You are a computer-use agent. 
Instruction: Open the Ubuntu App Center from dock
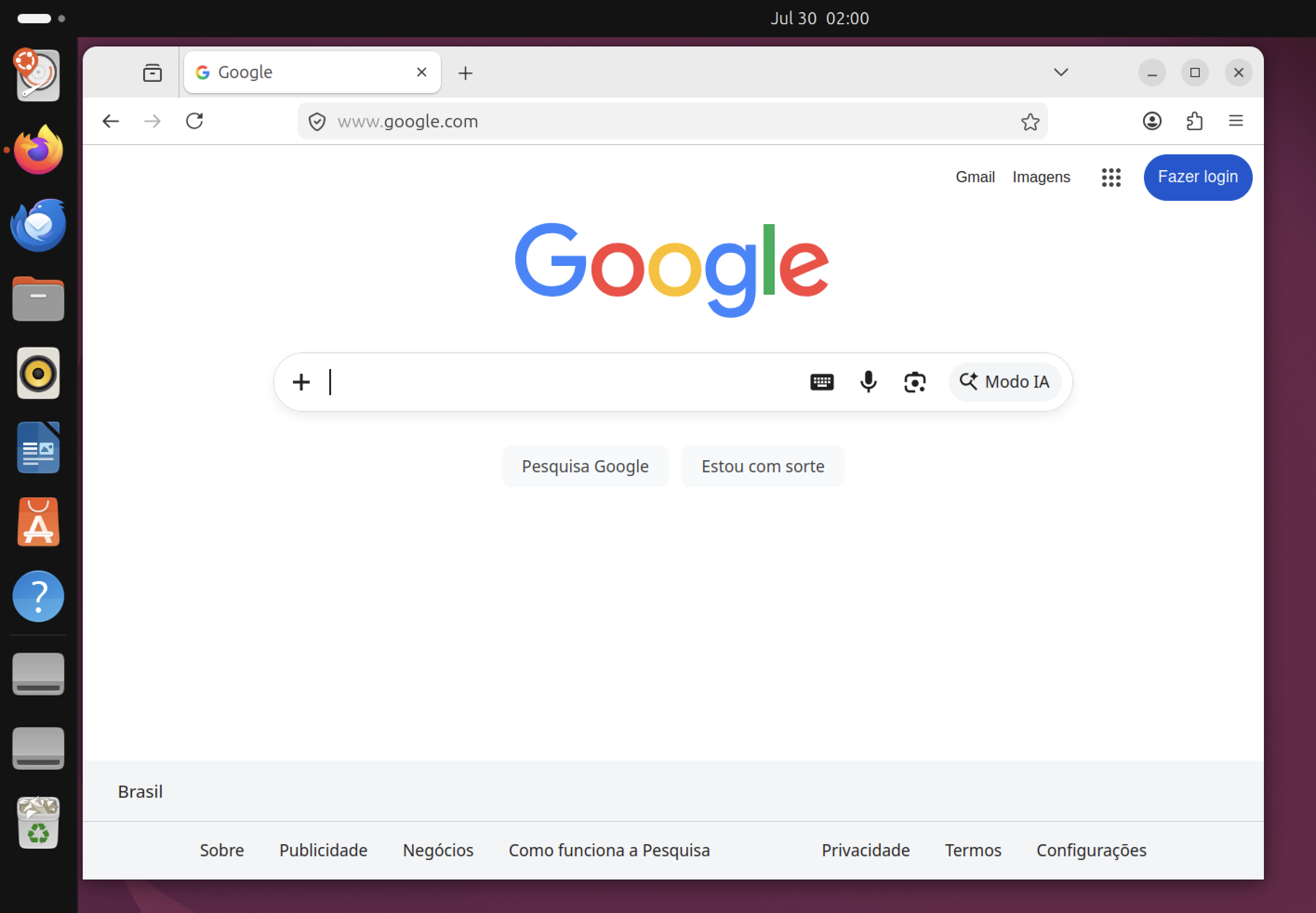(x=38, y=523)
